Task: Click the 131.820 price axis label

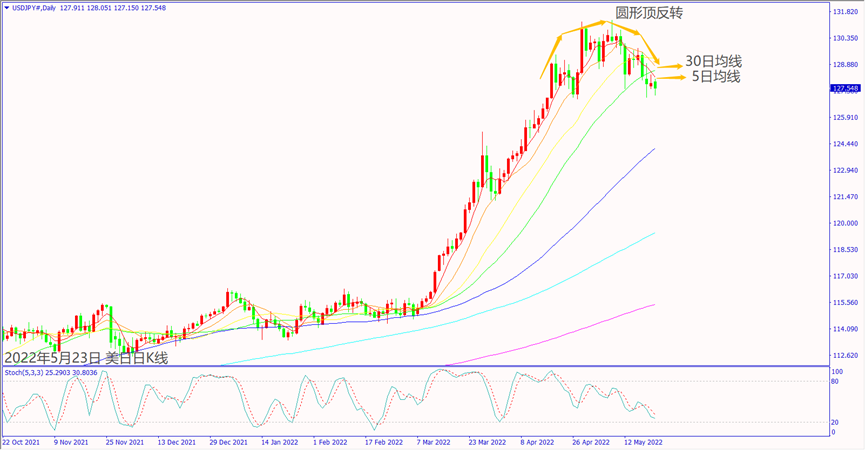Action: tap(845, 12)
